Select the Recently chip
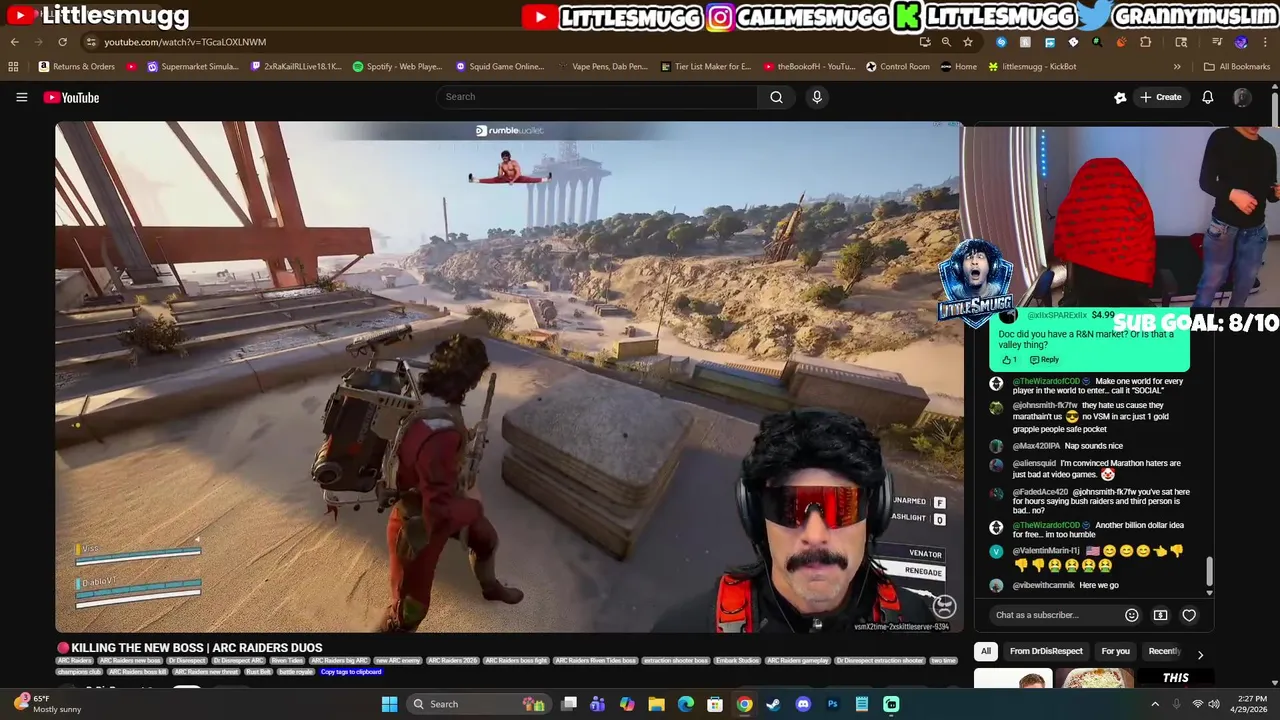This screenshot has height=720, width=1280. pyautogui.click(x=1164, y=651)
